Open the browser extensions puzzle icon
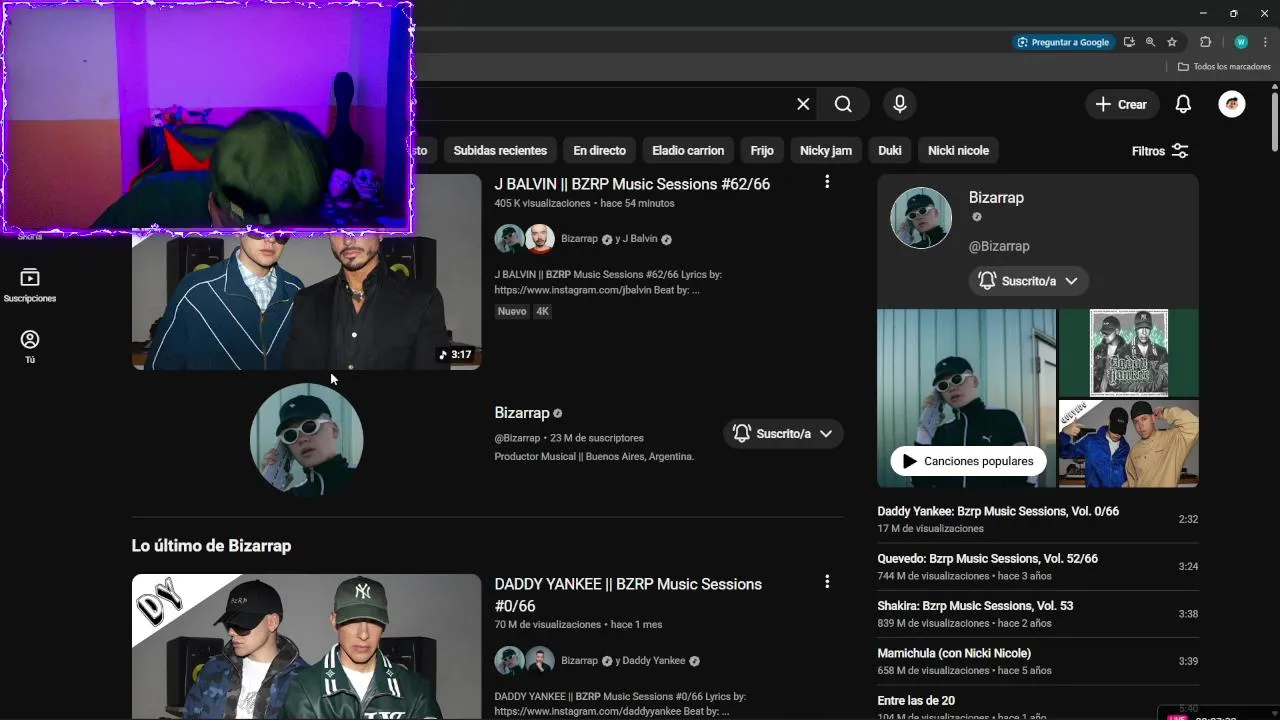 pos(1205,42)
